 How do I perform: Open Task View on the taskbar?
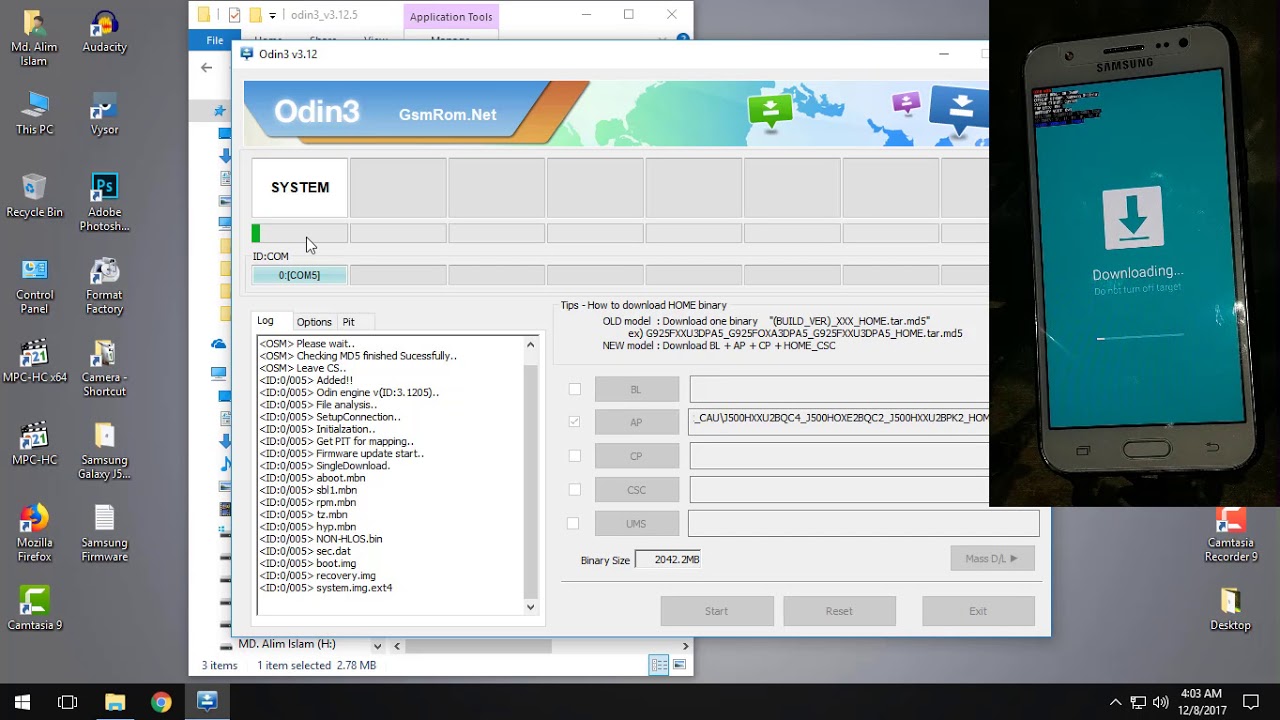(x=68, y=702)
